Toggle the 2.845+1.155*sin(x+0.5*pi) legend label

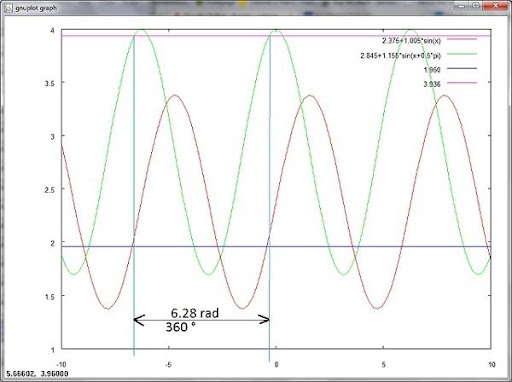pyautogui.click(x=400, y=56)
